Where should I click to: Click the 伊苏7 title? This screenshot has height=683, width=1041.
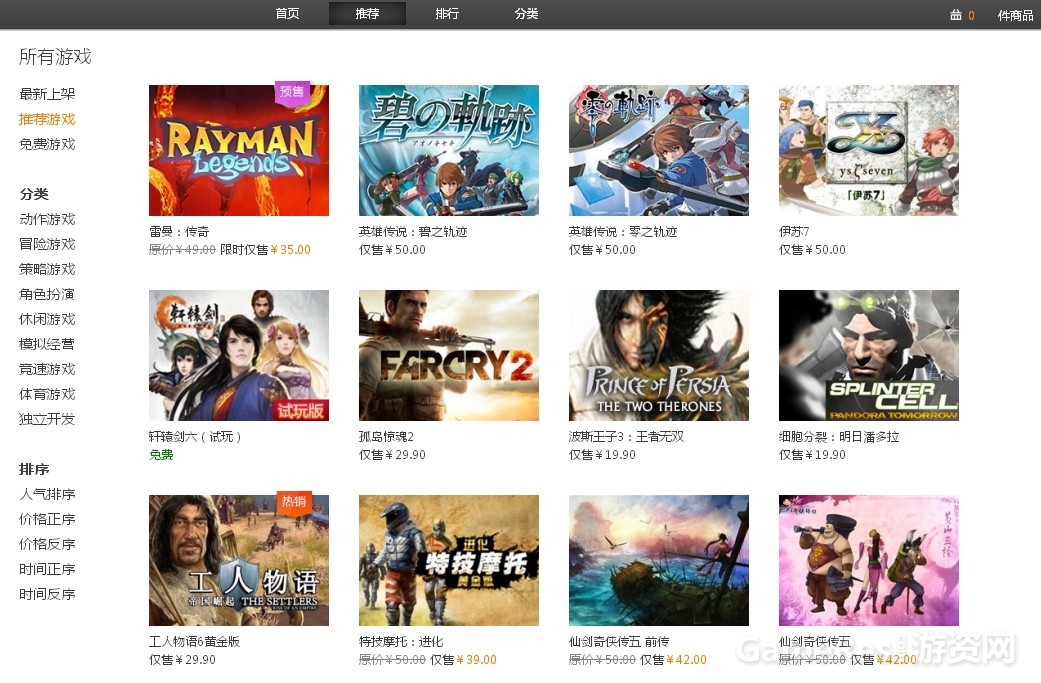point(794,232)
